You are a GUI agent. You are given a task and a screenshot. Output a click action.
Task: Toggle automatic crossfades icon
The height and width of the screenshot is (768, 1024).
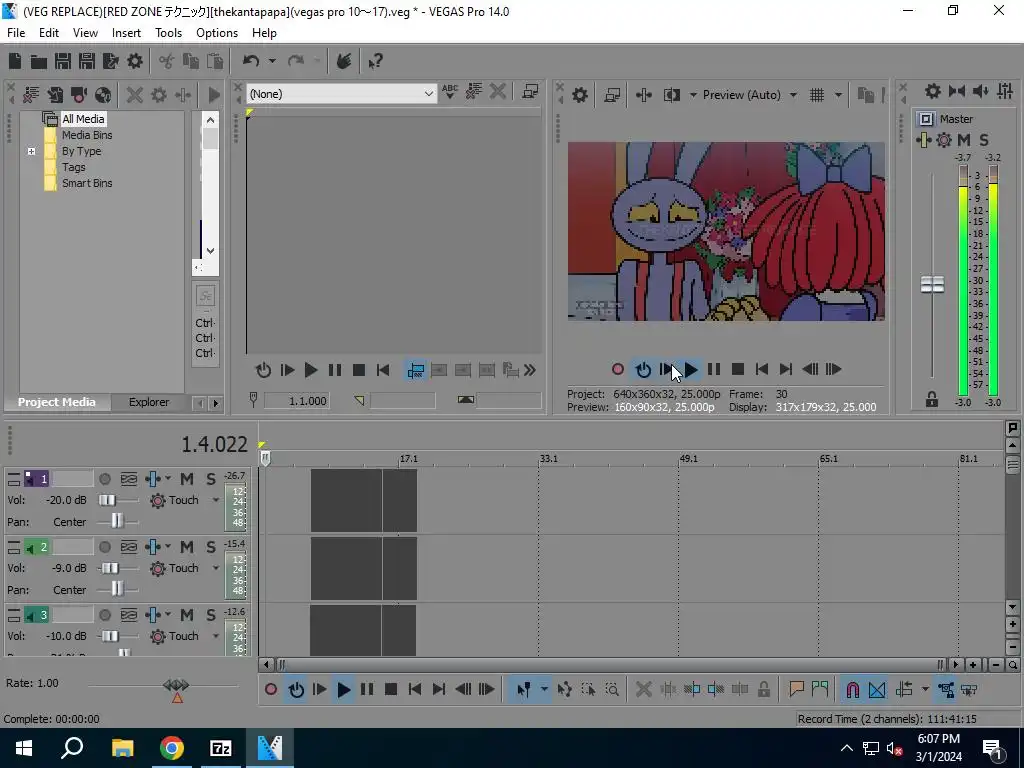(x=876, y=690)
